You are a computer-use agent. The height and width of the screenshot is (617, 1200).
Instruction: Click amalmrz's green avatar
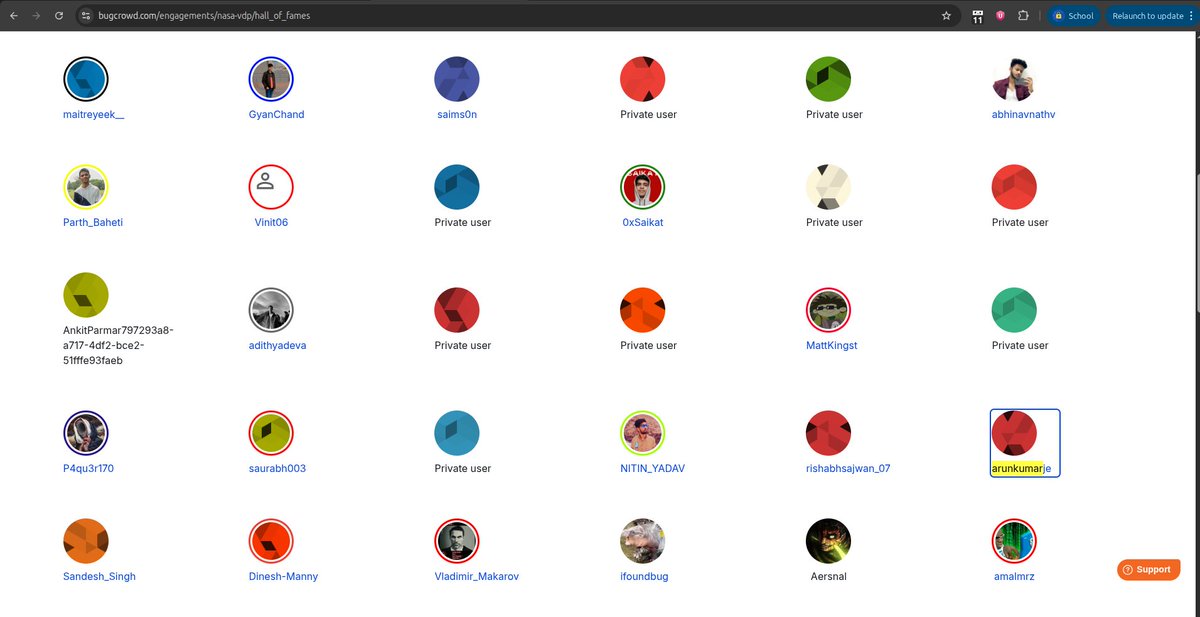[1014, 541]
